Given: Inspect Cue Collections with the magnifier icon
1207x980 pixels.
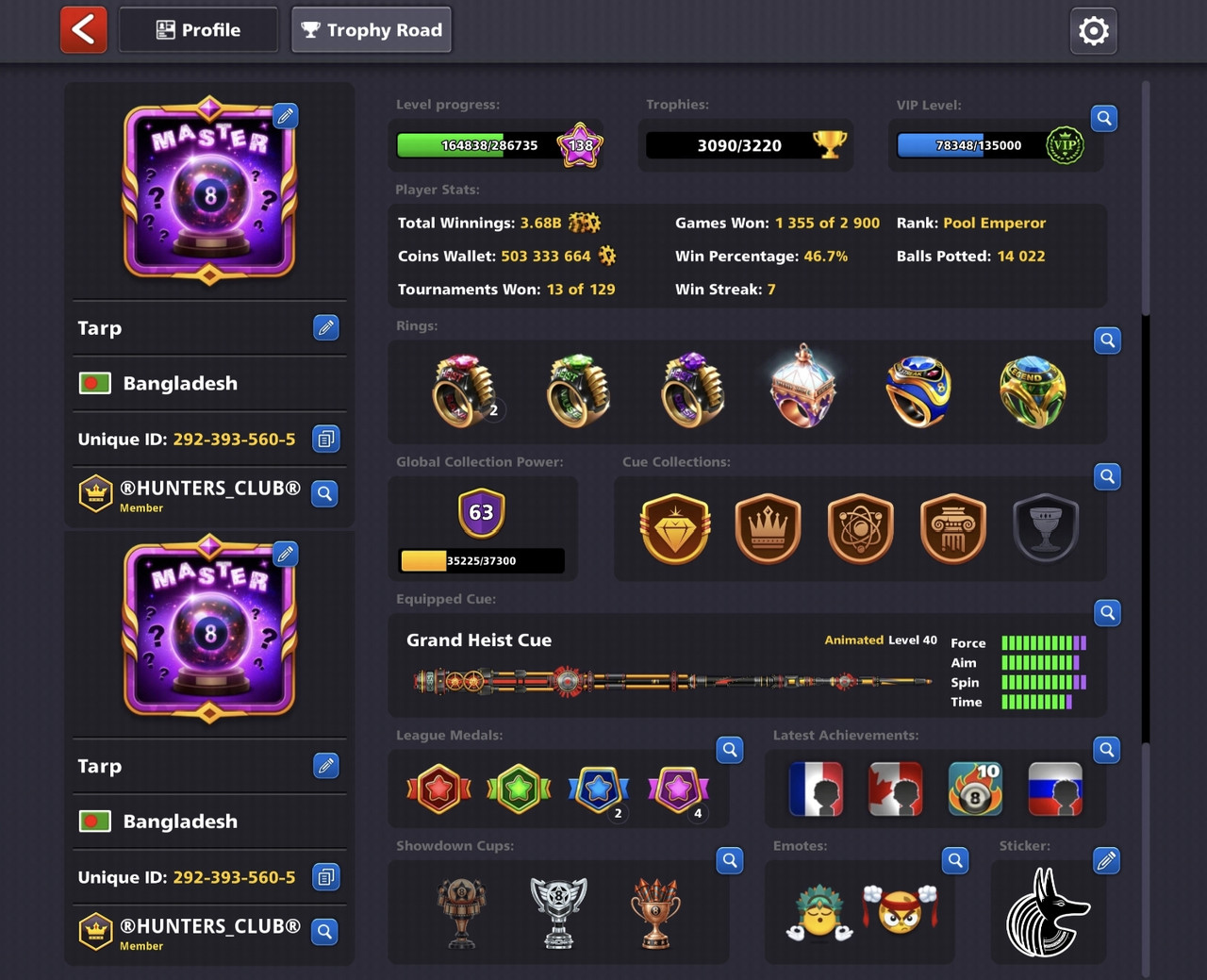Looking at the screenshot, I should coord(1108,476).
